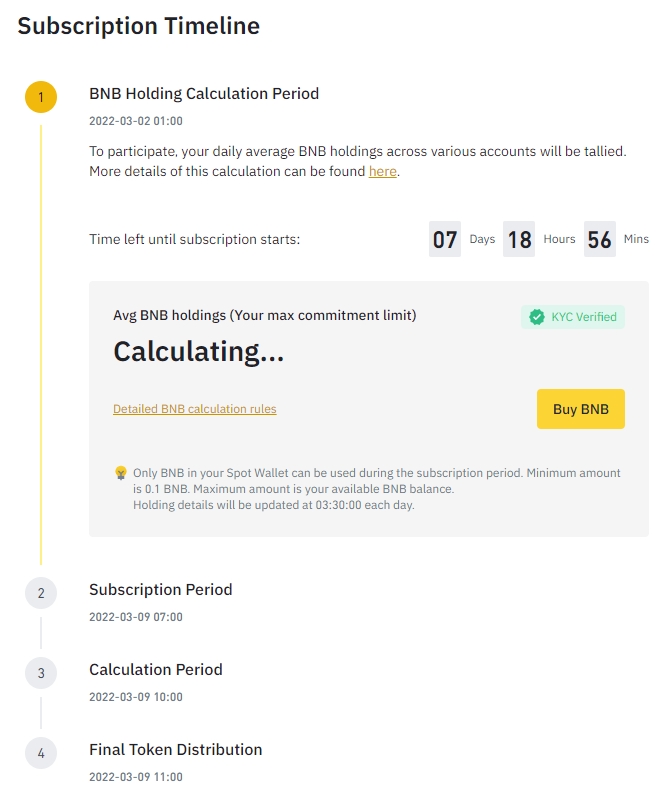Screen dimensions: 672x803
Task: Click the Calculation Period step title
Action: pyautogui.click(x=156, y=670)
